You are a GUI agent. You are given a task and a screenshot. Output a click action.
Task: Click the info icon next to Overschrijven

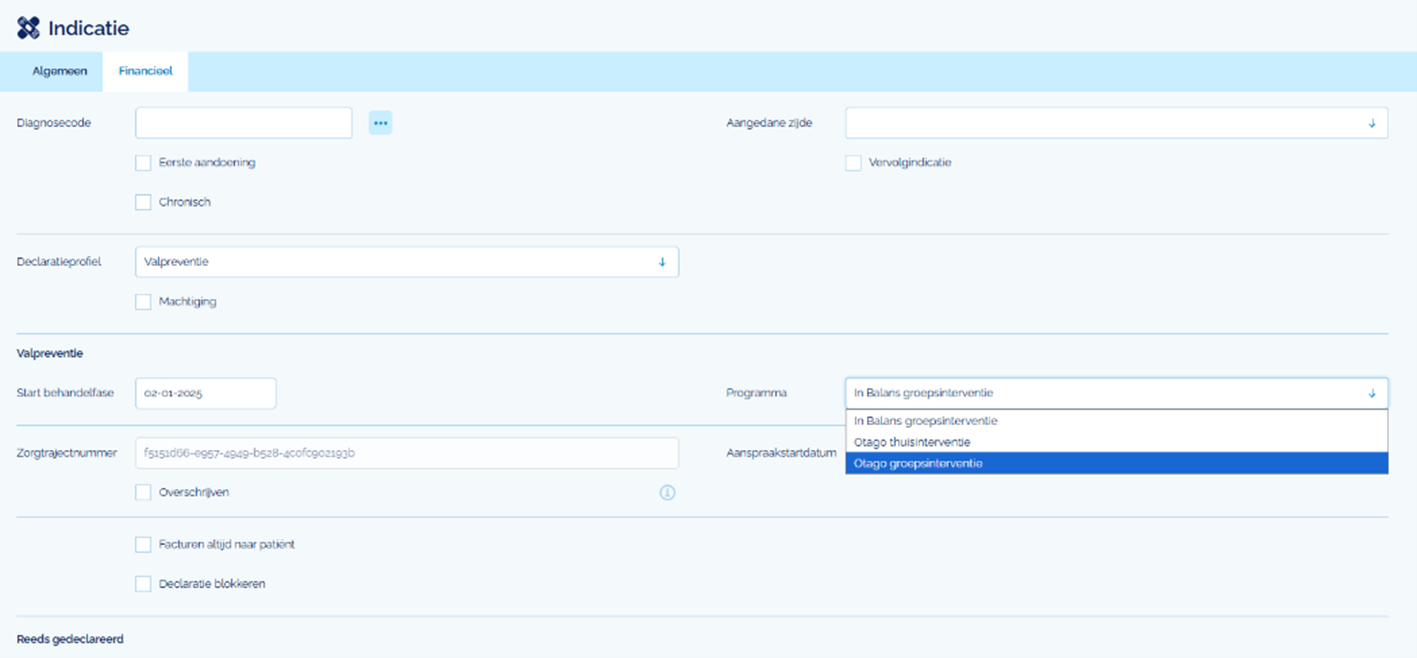click(667, 492)
